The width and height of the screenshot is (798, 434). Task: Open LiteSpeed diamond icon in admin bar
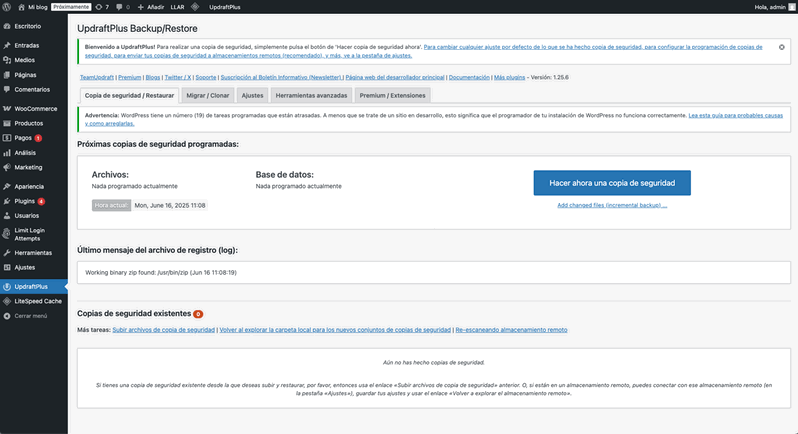click(x=195, y=7)
